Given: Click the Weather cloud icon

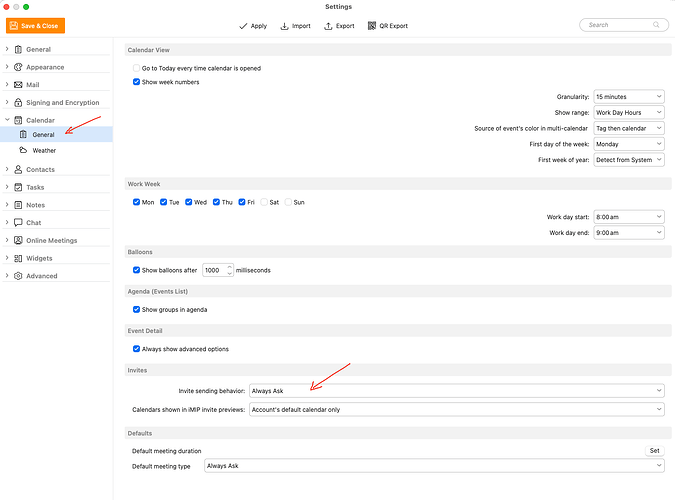Looking at the screenshot, I should click(24, 150).
